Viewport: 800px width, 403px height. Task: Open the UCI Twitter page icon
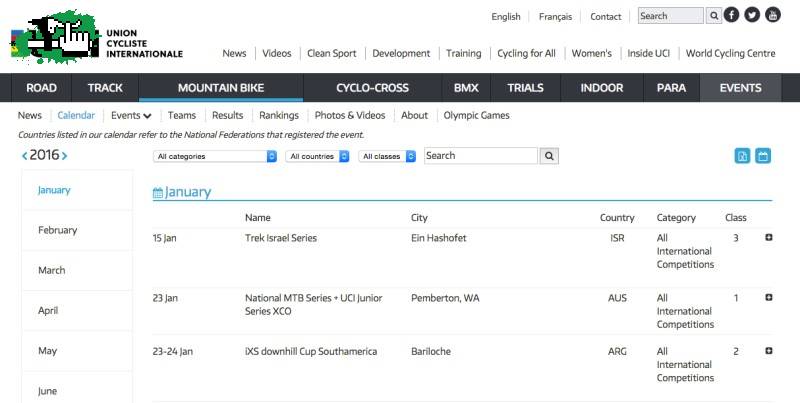(x=752, y=15)
